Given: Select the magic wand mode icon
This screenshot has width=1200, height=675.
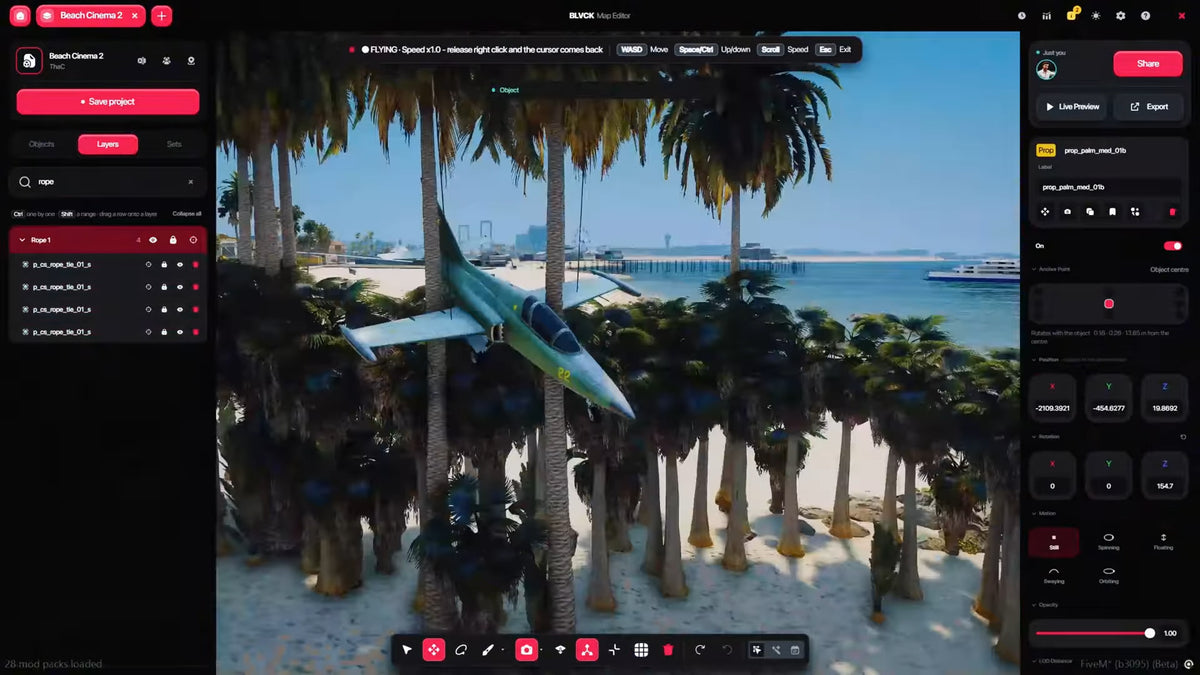Looking at the screenshot, I should 776,650.
